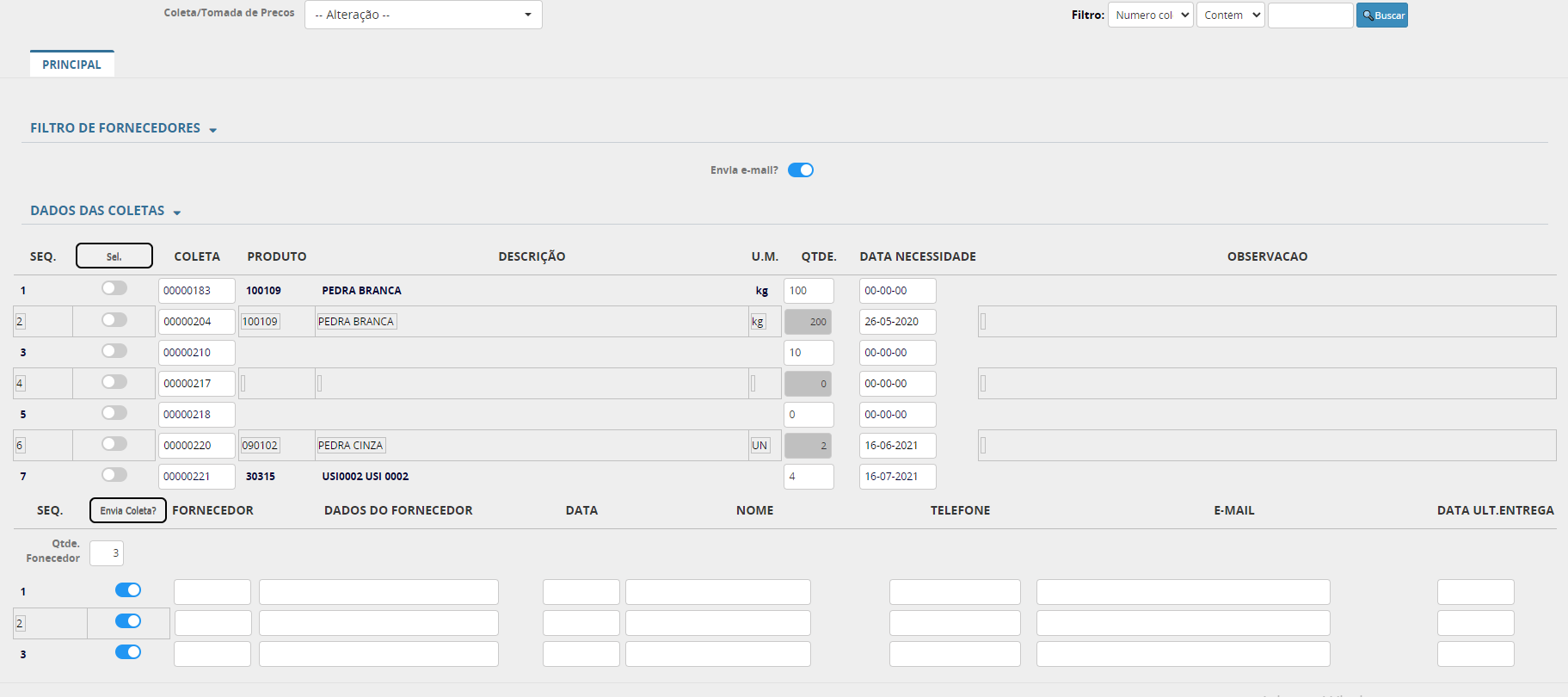Switch to the PRINCIPAL tab

(x=71, y=65)
